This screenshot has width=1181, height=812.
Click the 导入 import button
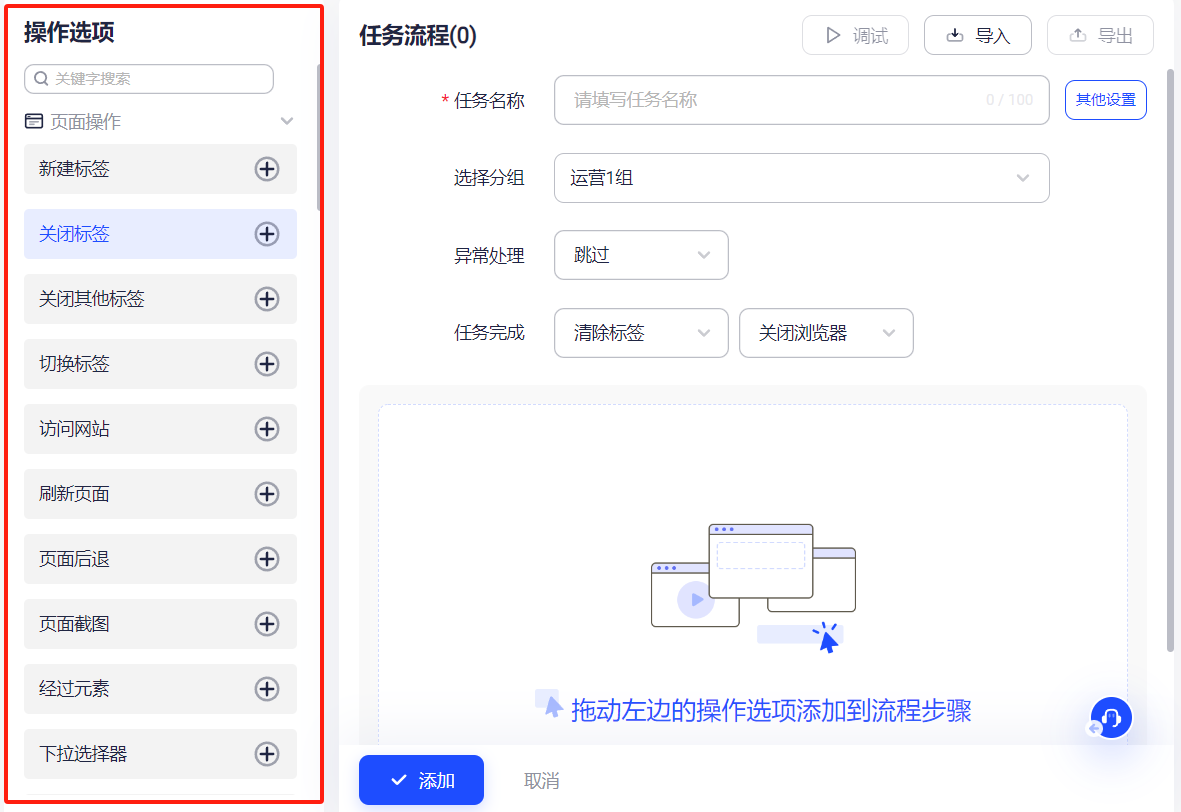click(x=977, y=35)
